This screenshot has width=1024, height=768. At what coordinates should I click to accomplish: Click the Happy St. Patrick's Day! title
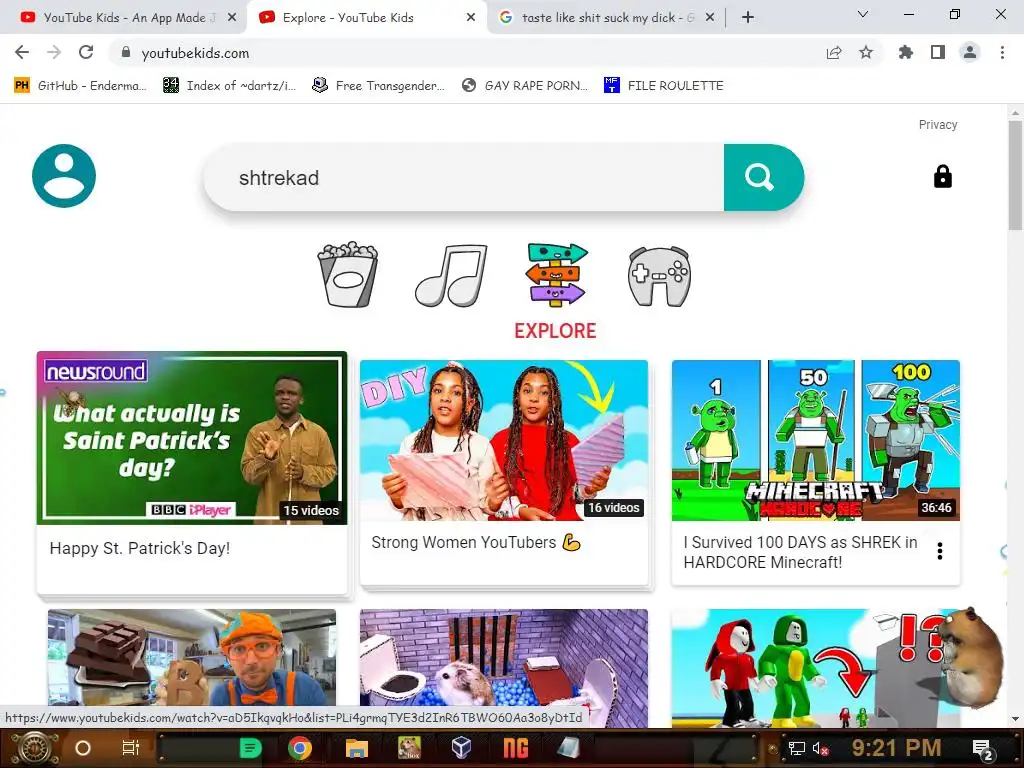pyautogui.click(x=140, y=548)
